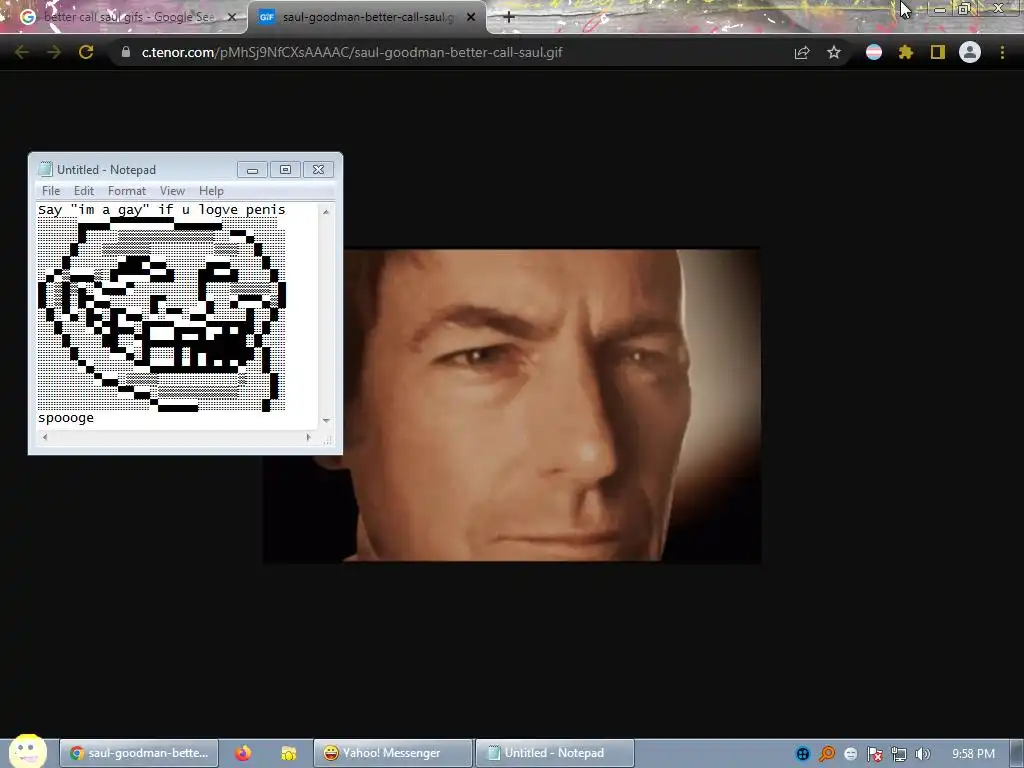The height and width of the screenshot is (768, 1024).
Task: Click the orange magnifier tray icon
Action: pos(827,754)
